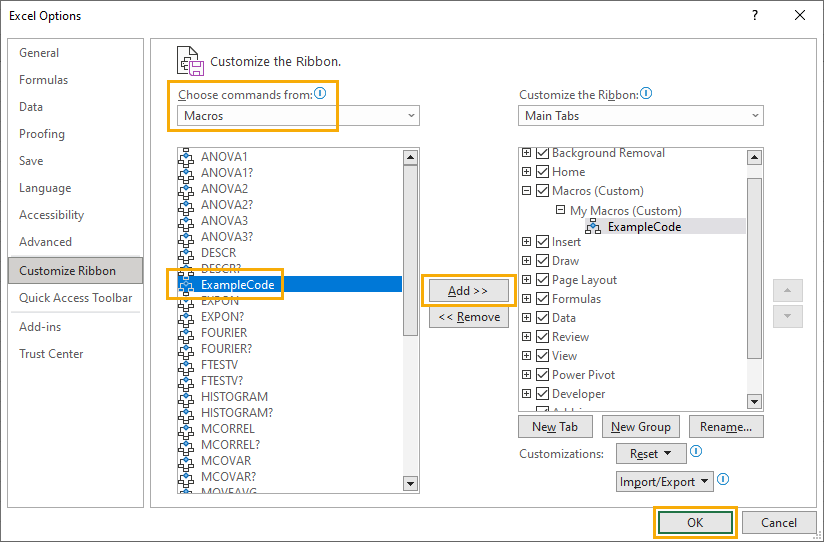Uncheck the Home tab checkbox
Viewport: 824px width, 542px height.
(542, 172)
